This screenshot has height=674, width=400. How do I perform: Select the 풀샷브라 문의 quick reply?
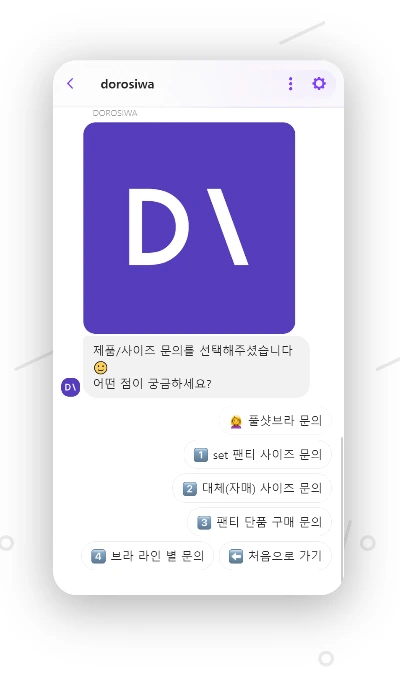pos(275,421)
